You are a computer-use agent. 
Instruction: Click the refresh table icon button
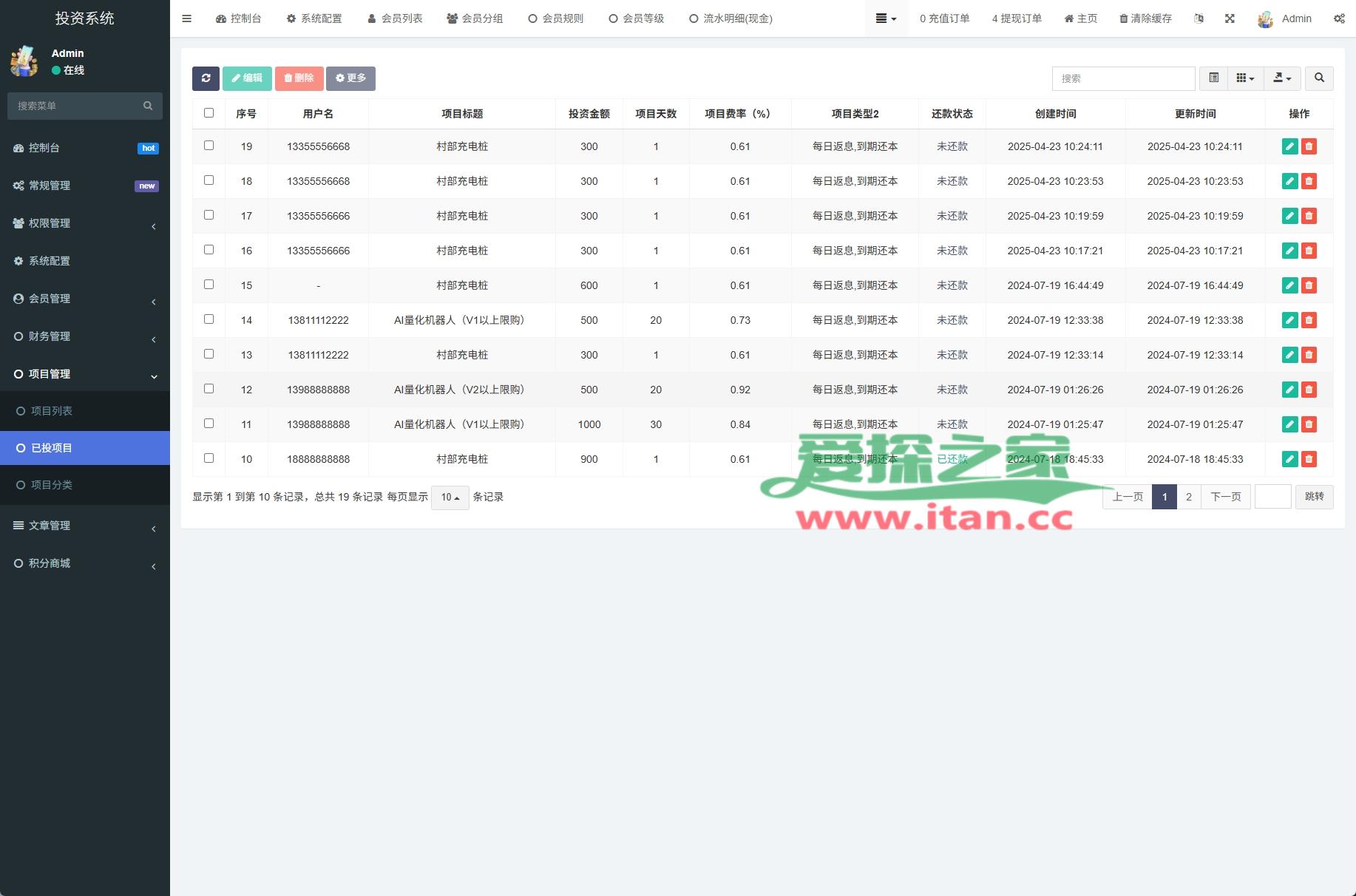pos(206,78)
